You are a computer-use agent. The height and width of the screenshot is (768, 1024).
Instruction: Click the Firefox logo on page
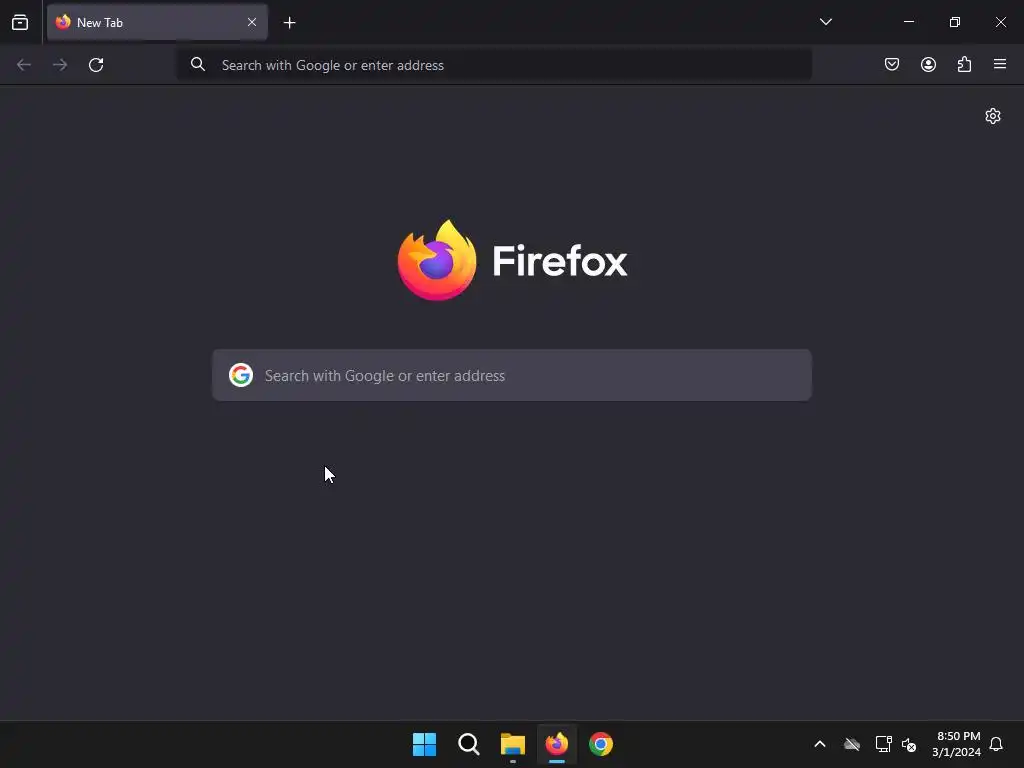[x=513, y=260]
